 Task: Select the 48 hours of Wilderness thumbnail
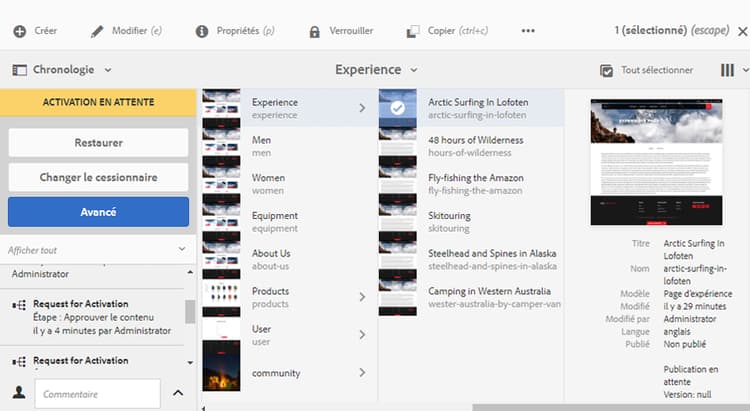click(x=397, y=146)
